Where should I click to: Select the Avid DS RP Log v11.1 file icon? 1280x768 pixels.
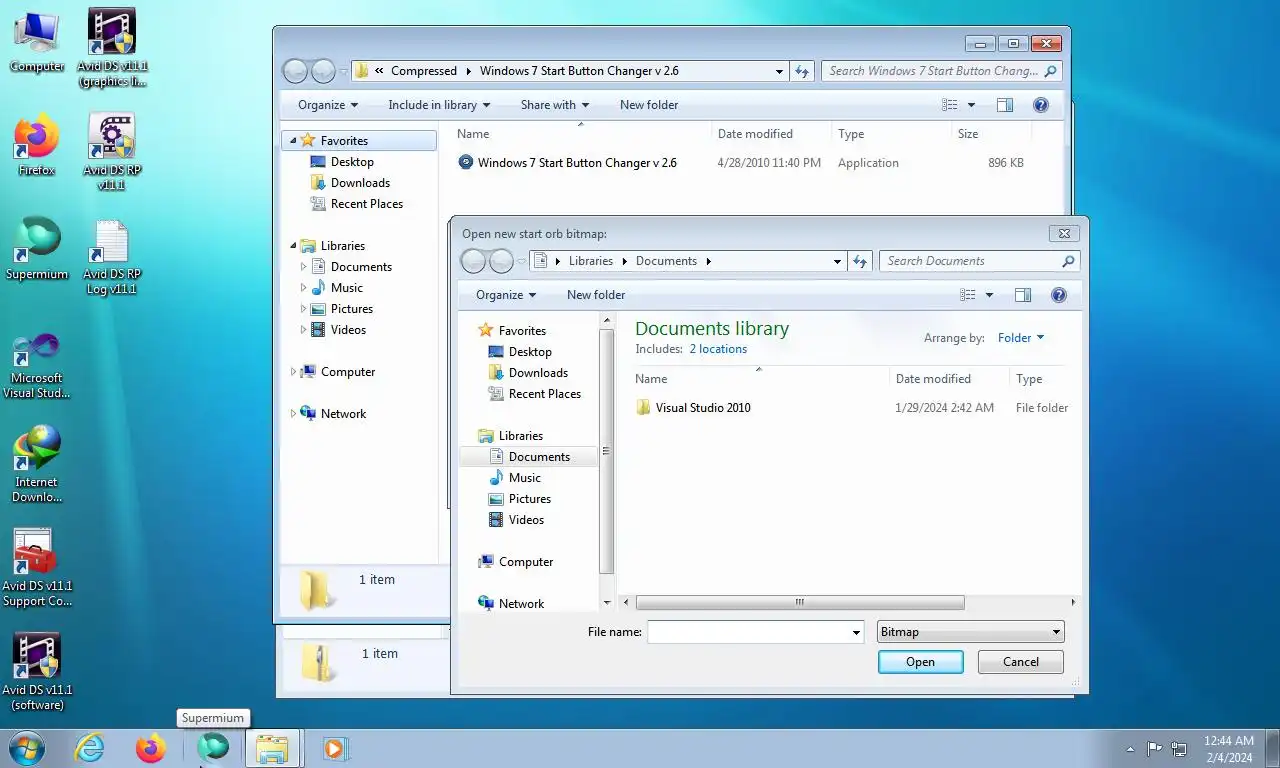(x=111, y=257)
